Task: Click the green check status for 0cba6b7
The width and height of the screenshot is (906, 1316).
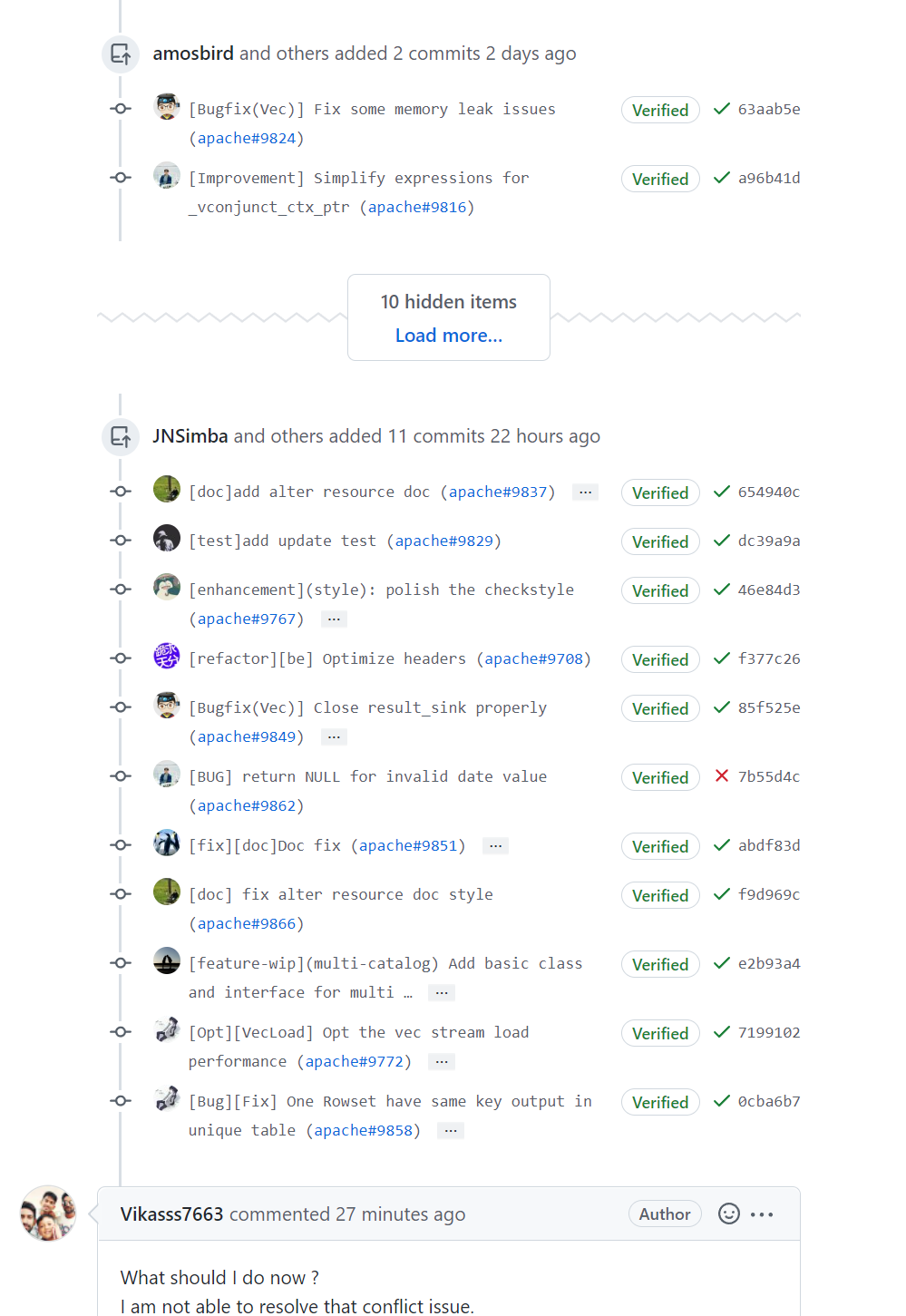Action: [x=722, y=1101]
